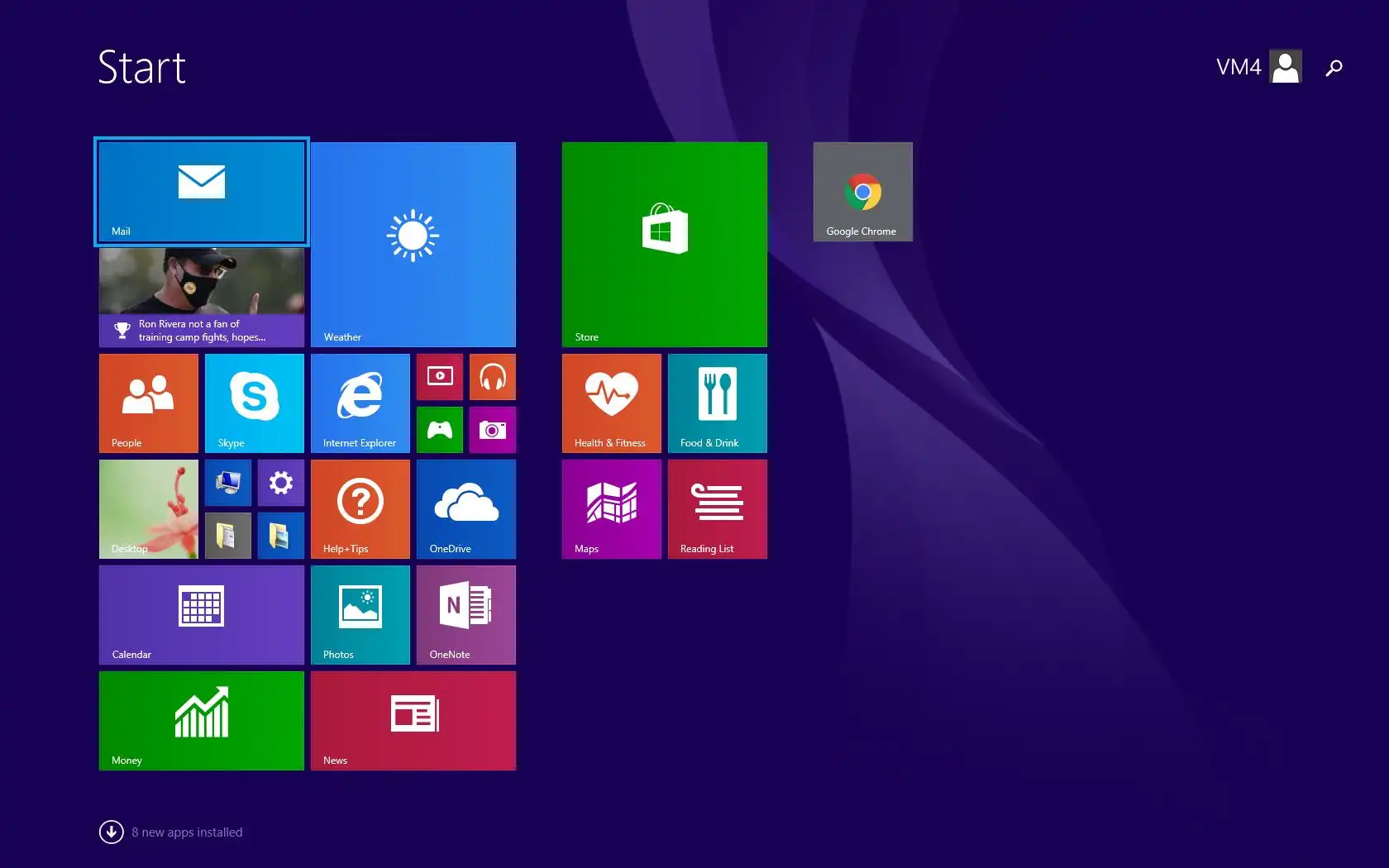
Task: Click the "8 new apps installed" text
Action: [x=187, y=832]
